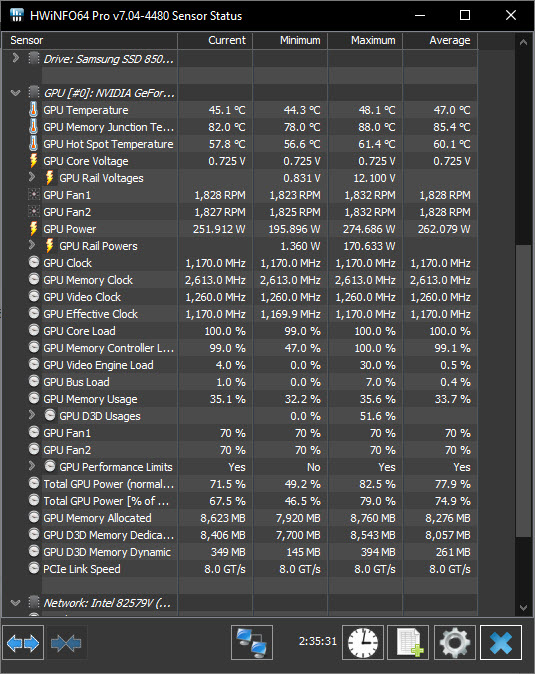Collapse the NVIDIA GeForce GPU section

15,92
